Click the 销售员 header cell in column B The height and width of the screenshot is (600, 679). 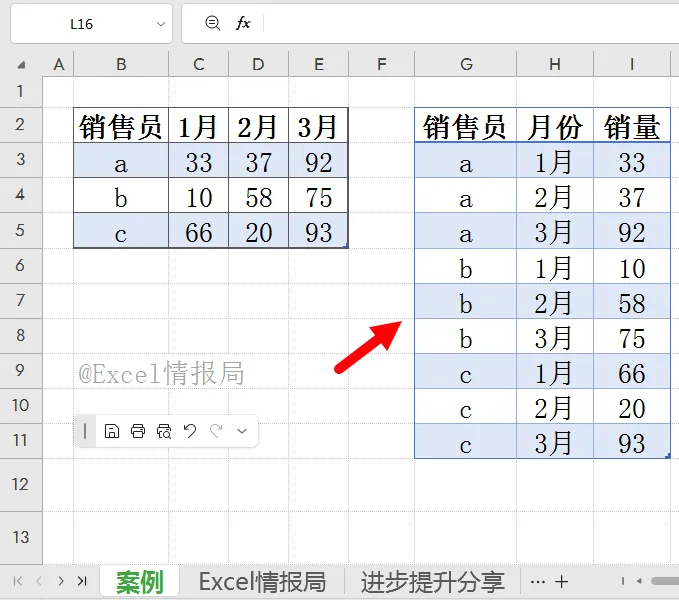[121, 125]
